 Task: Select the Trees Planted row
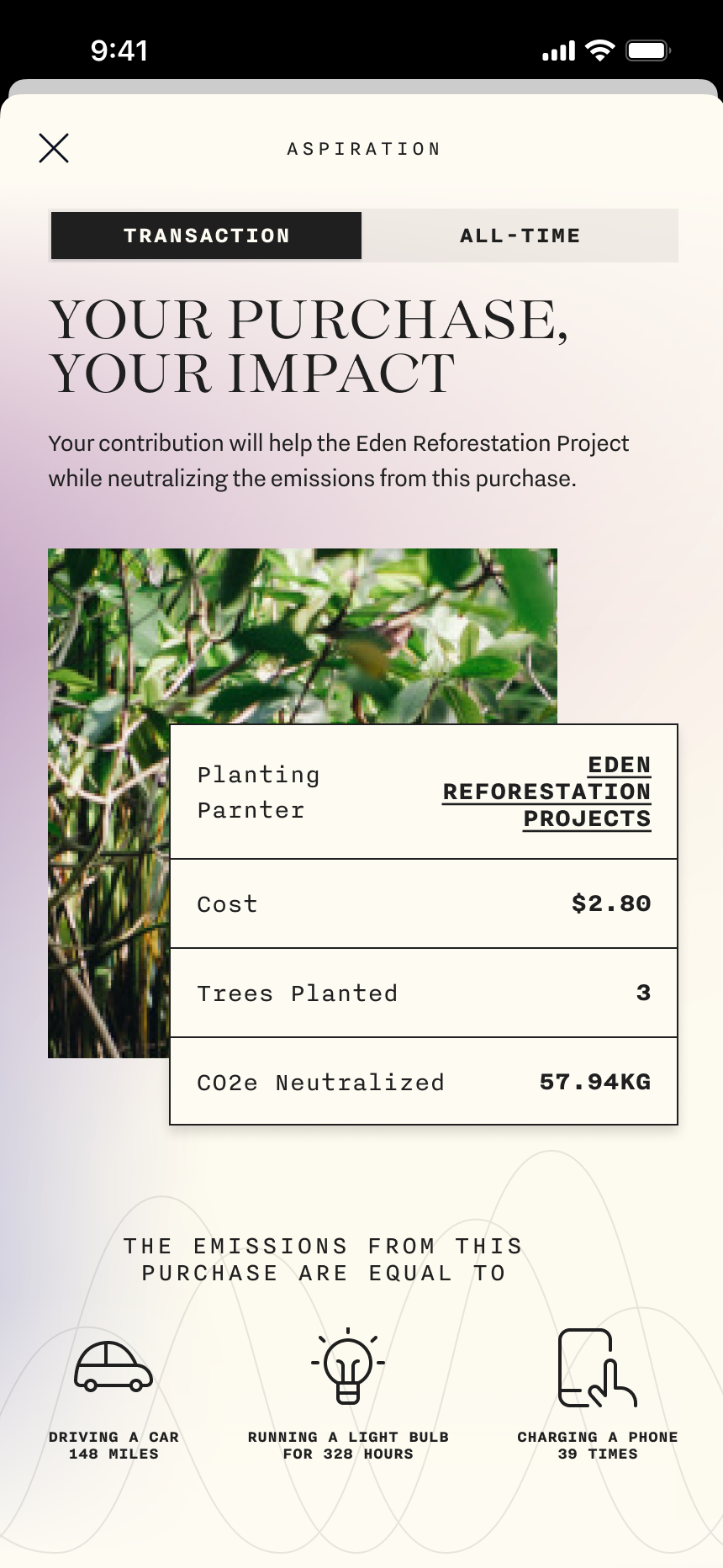pyautogui.click(x=424, y=993)
